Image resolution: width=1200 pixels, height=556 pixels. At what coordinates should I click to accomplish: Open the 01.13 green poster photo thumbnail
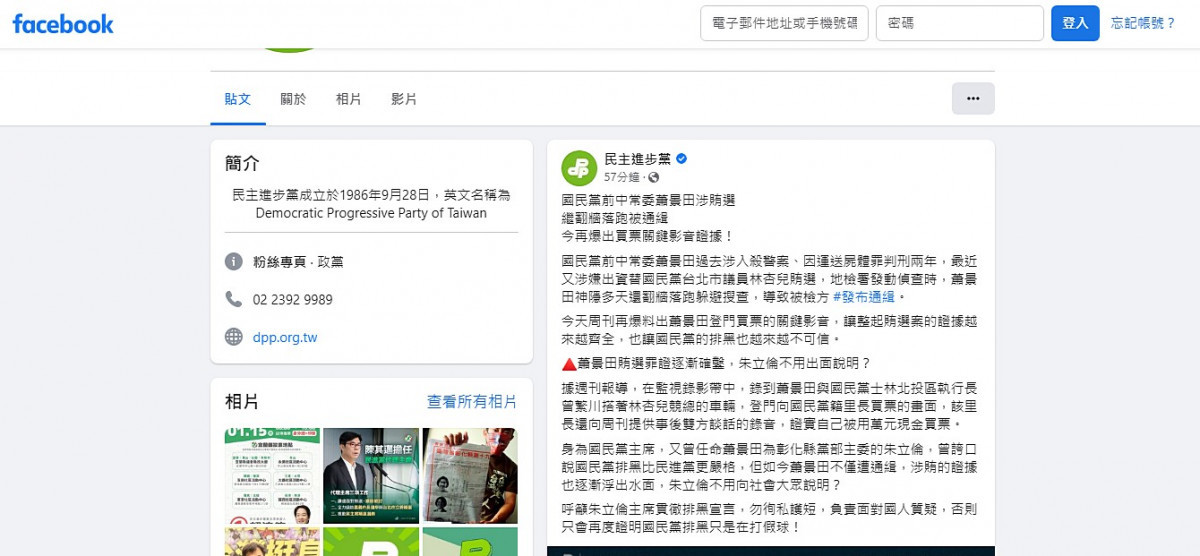[272, 476]
